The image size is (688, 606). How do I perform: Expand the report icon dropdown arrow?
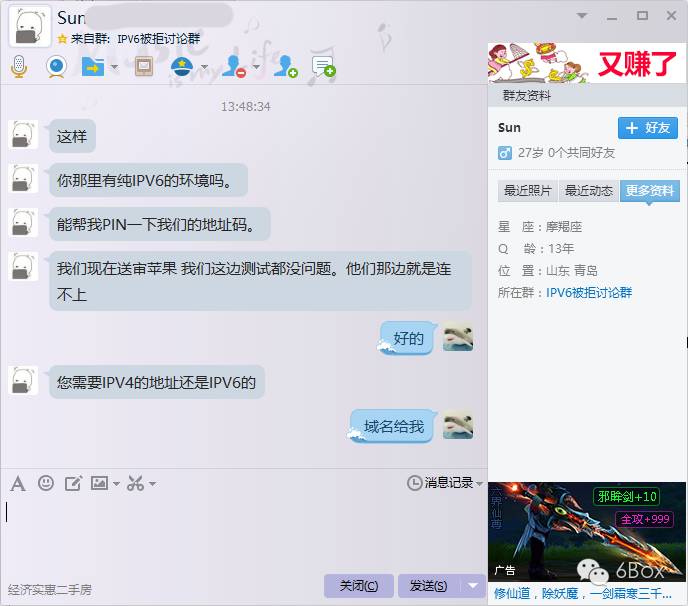coord(204,67)
